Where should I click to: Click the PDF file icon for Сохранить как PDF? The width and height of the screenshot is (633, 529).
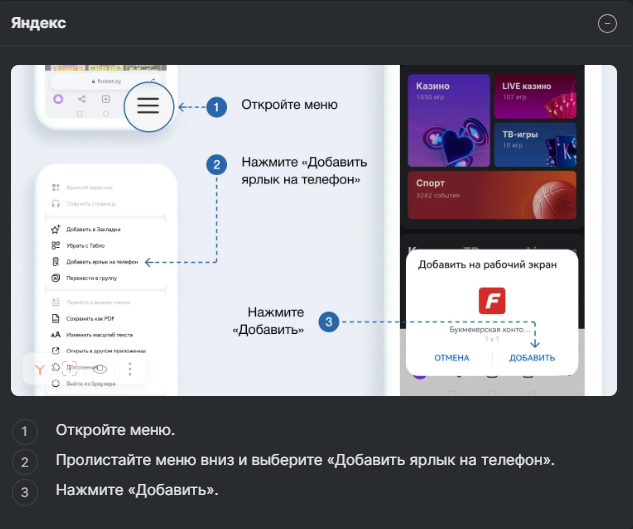pos(56,319)
